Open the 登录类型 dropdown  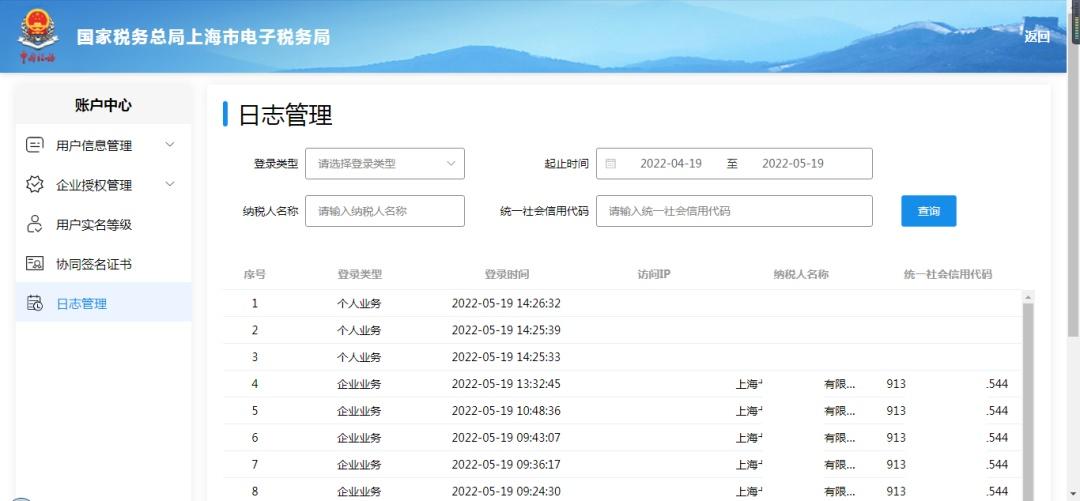pyautogui.click(x=384, y=163)
